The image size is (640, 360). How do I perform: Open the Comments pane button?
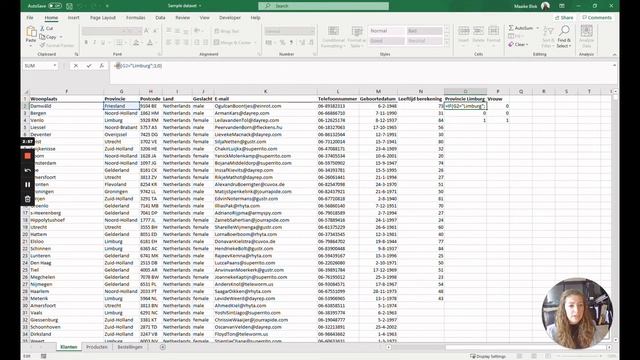point(597,18)
